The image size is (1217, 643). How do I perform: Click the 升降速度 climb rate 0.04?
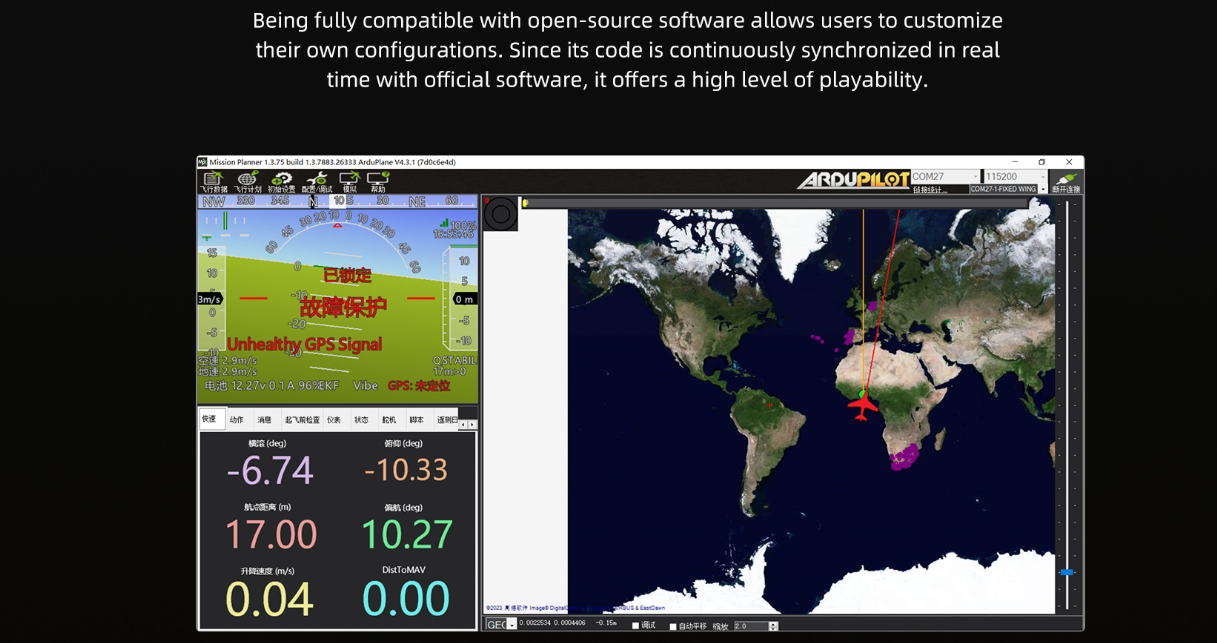click(269, 598)
